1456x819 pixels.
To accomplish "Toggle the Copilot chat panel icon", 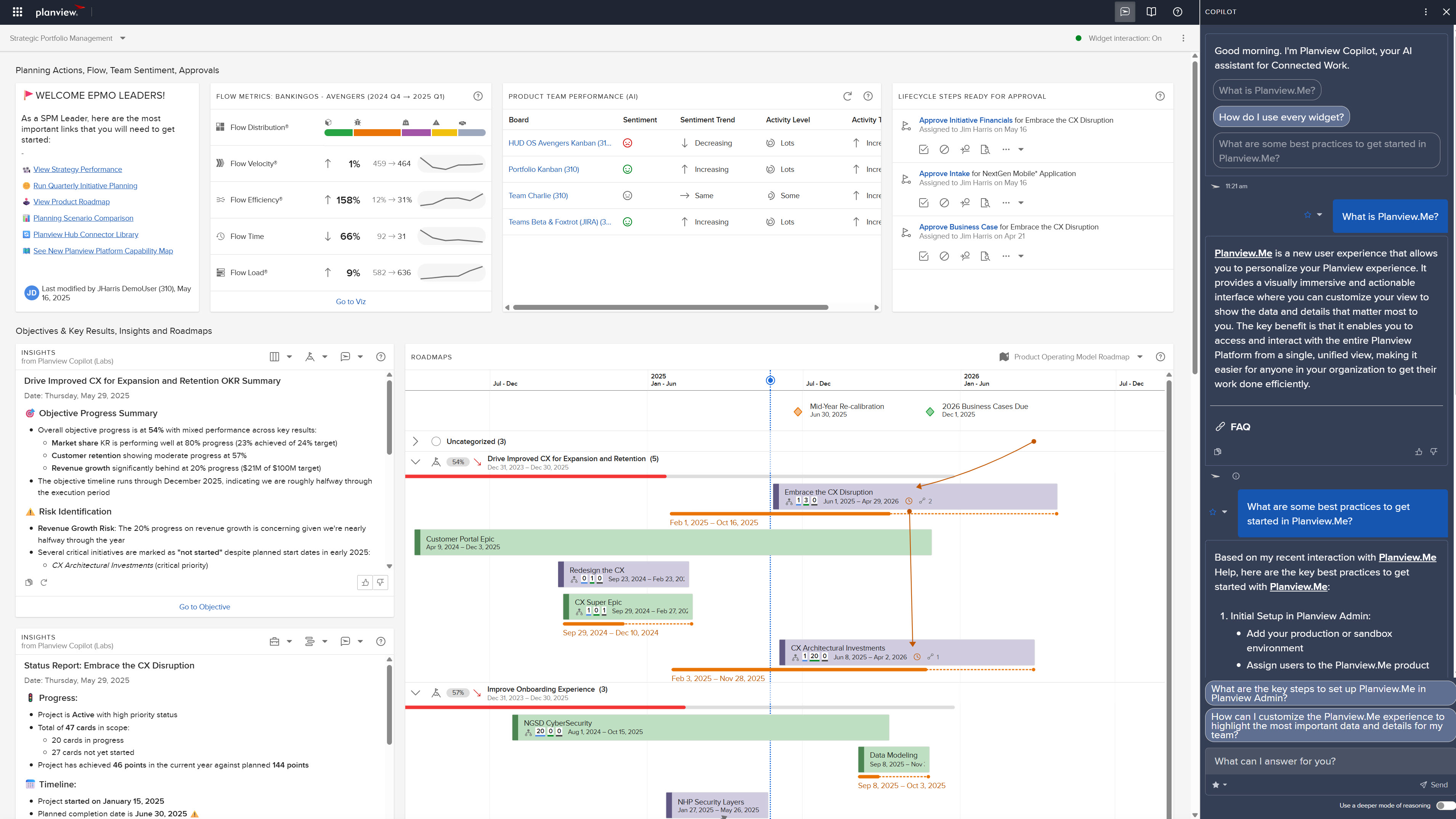I will tap(1125, 12).
